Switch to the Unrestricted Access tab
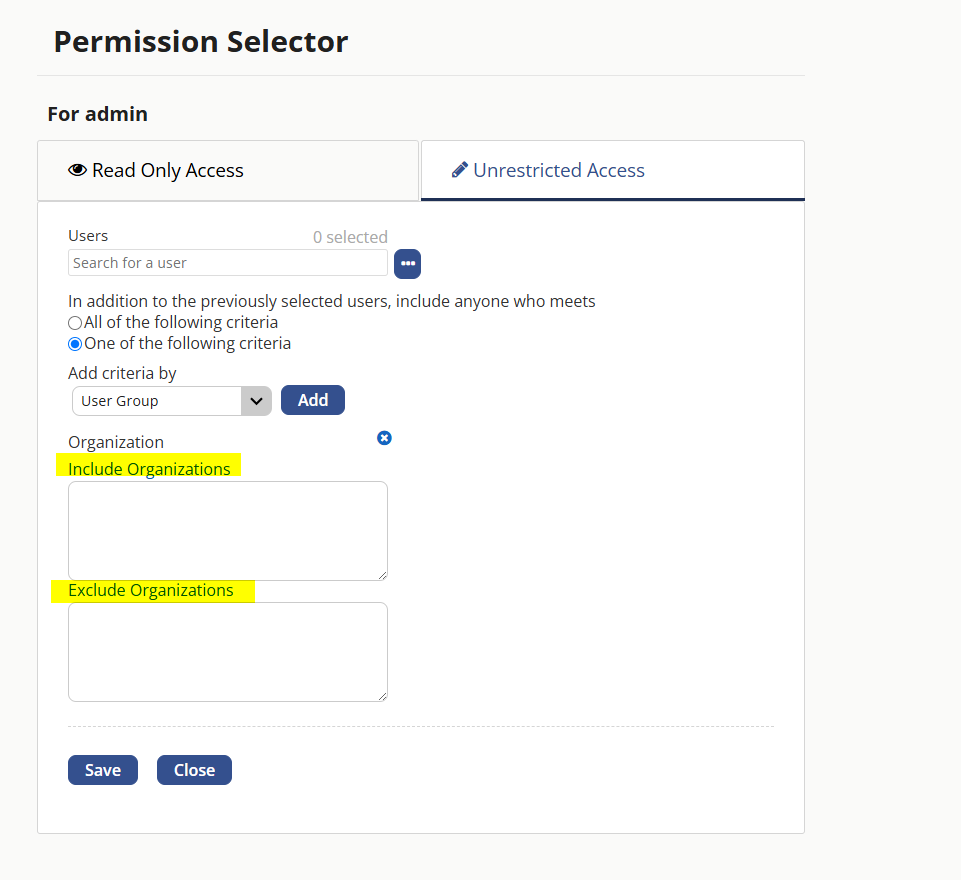The width and height of the screenshot is (961, 880). point(612,170)
